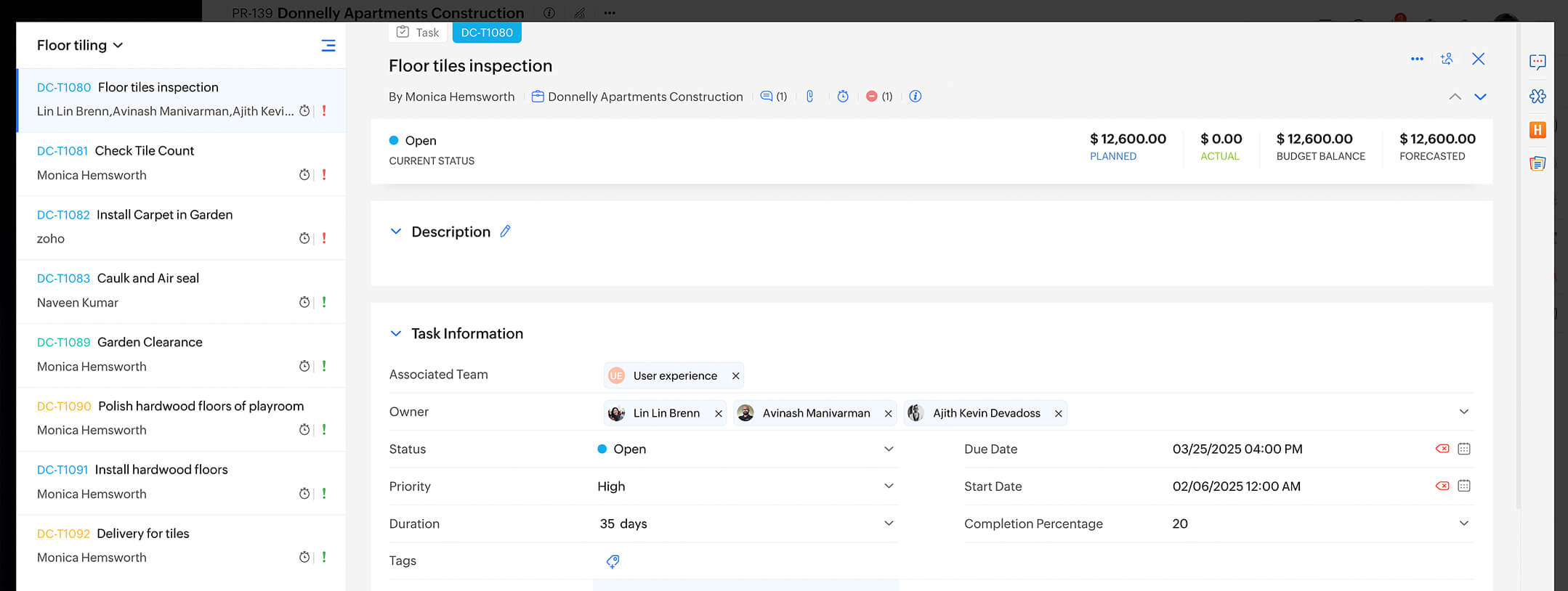This screenshot has width=1568, height=591.
Task: Click the attachment paperclip icon
Action: pyautogui.click(x=809, y=97)
